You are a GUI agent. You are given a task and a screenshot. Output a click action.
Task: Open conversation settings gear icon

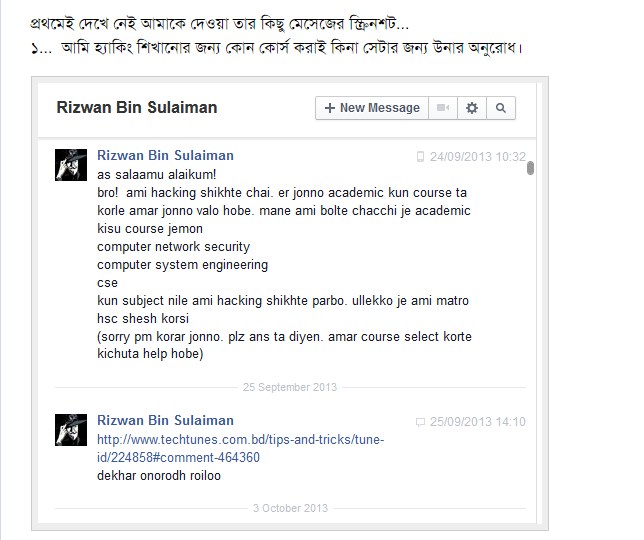472,108
